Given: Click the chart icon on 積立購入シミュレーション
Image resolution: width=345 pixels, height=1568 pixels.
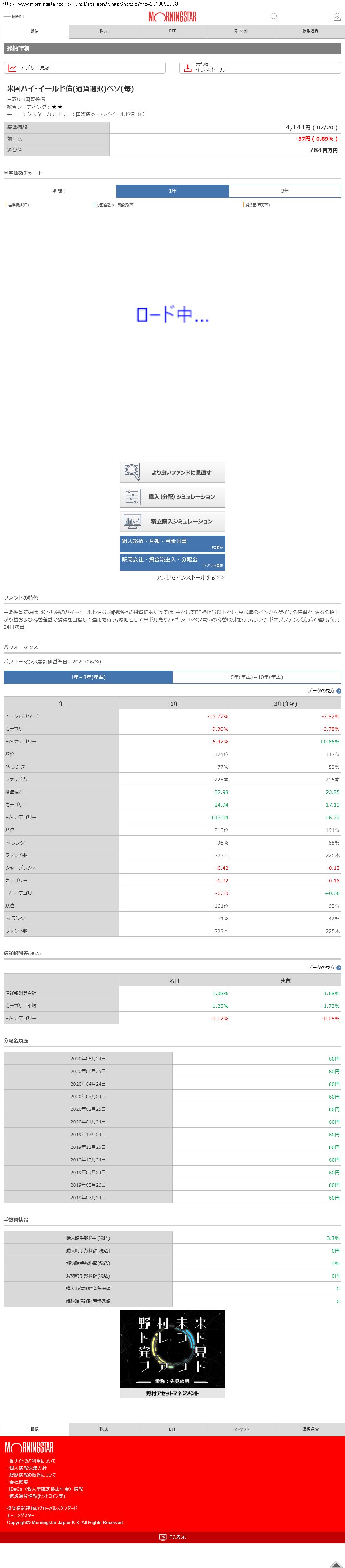Looking at the screenshot, I should pyautogui.click(x=131, y=521).
